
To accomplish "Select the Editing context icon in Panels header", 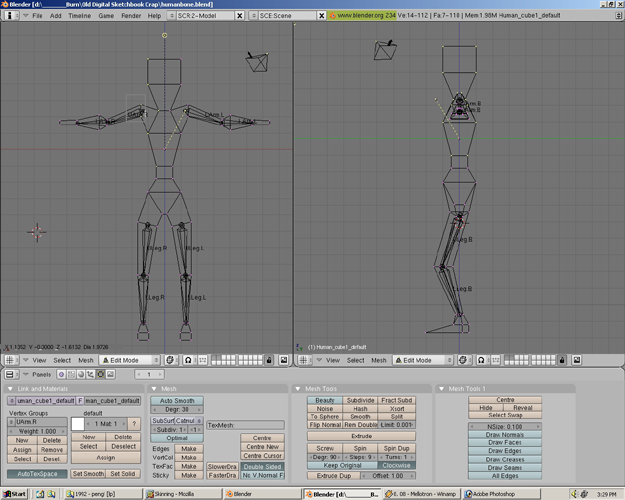I will 100,374.
